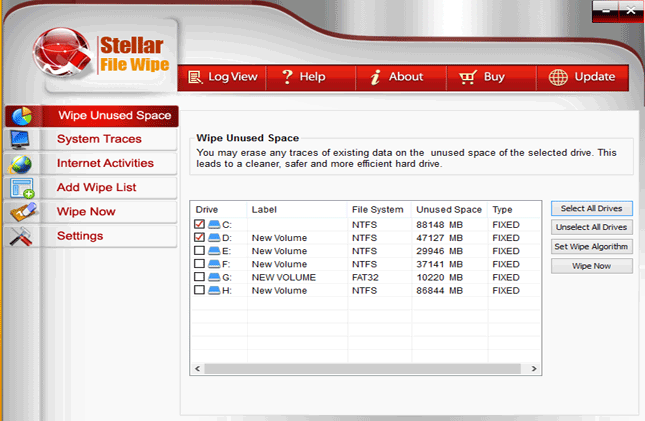Click the scrollbar left arrow

pyautogui.click(x=197, y=368)
